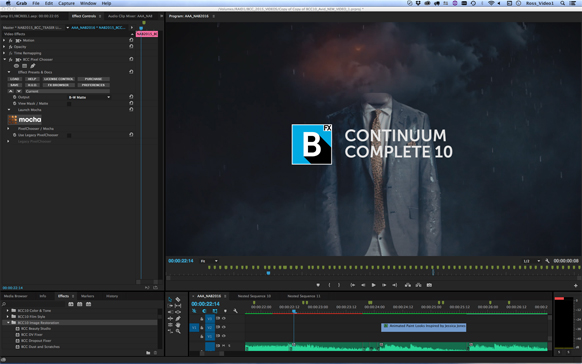
Task: Select the Hand tool
Action: 178,325
